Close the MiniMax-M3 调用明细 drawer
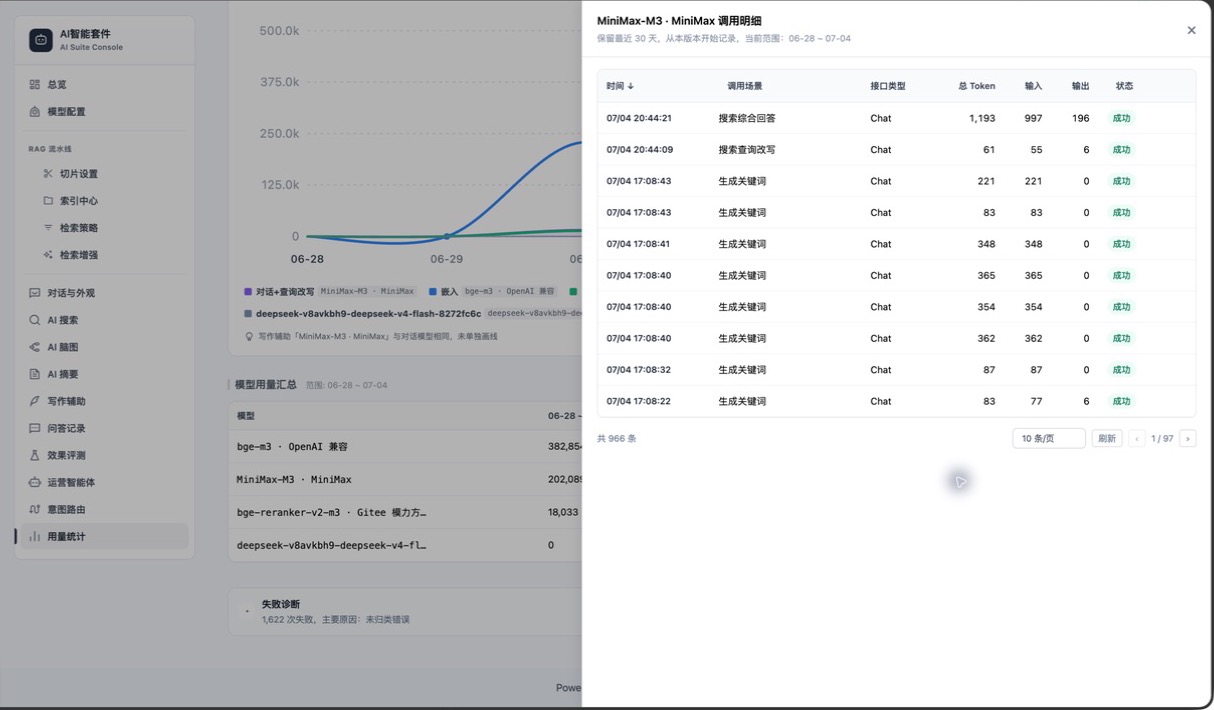The width and height of the screenshot is (1214, 710). click(x=1191, y=30)
